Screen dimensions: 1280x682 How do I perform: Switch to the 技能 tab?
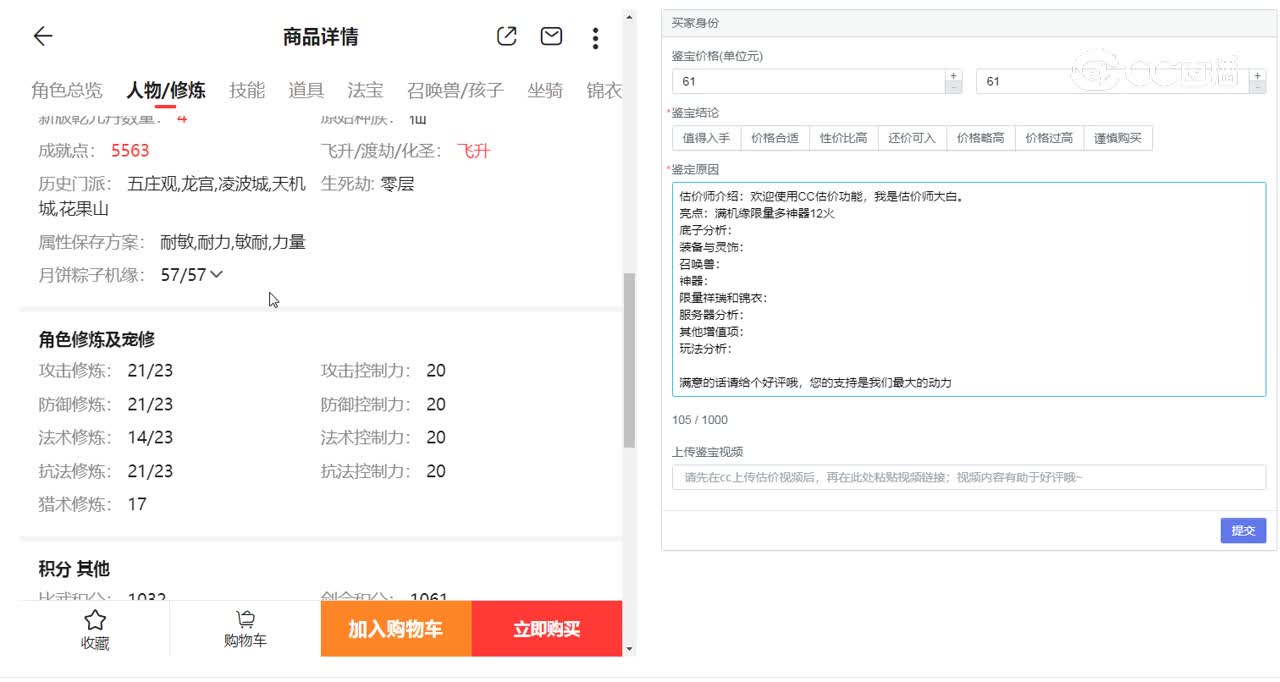tap(246, 90)
